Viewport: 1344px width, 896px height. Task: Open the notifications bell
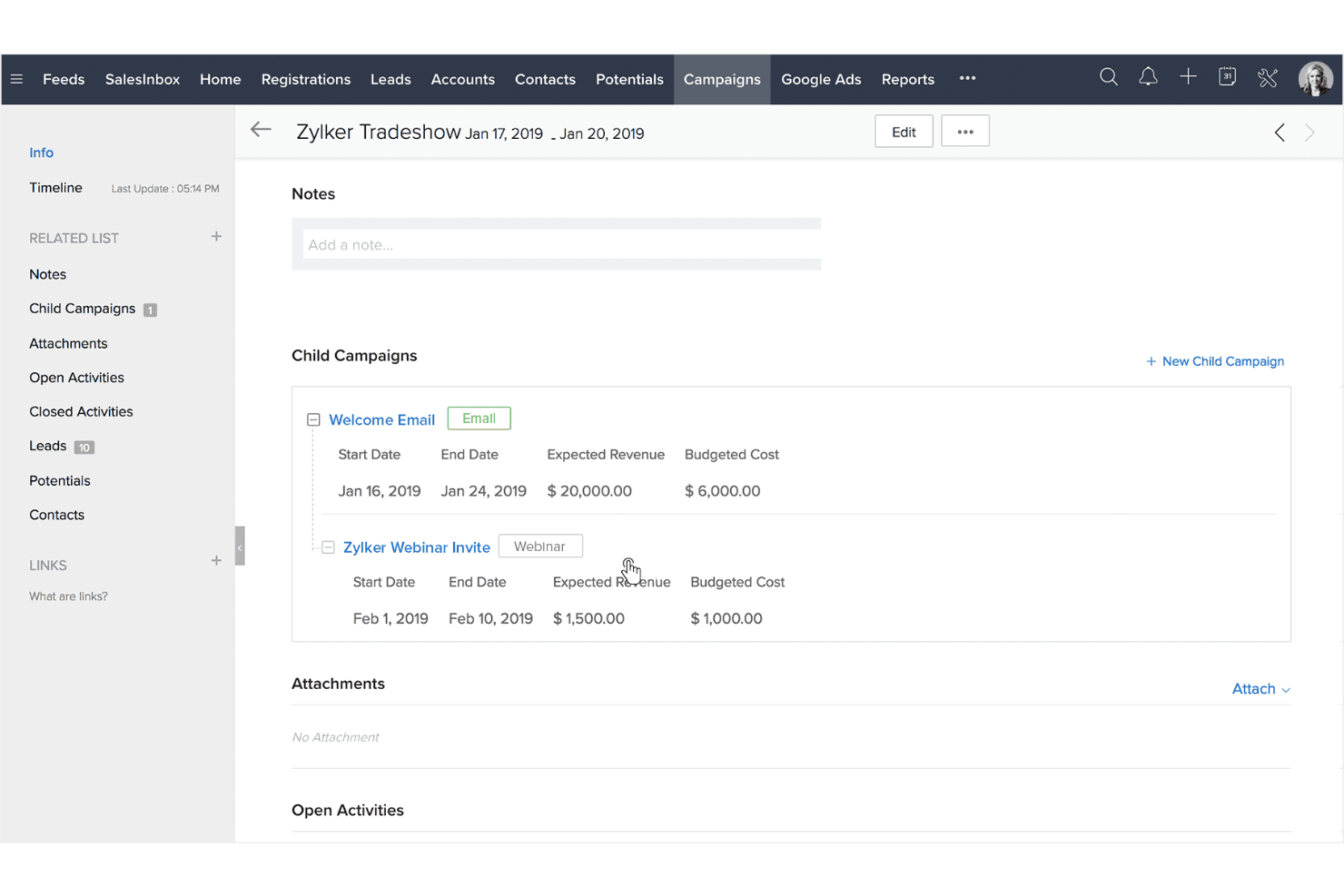click(x=1148, y=77)
